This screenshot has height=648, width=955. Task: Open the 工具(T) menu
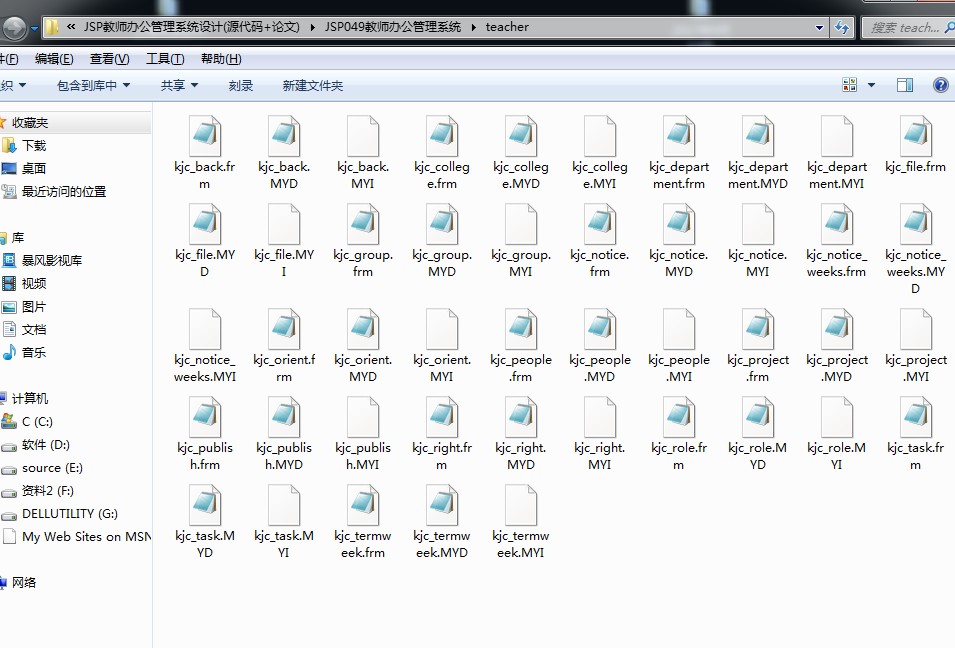point(165,59)
